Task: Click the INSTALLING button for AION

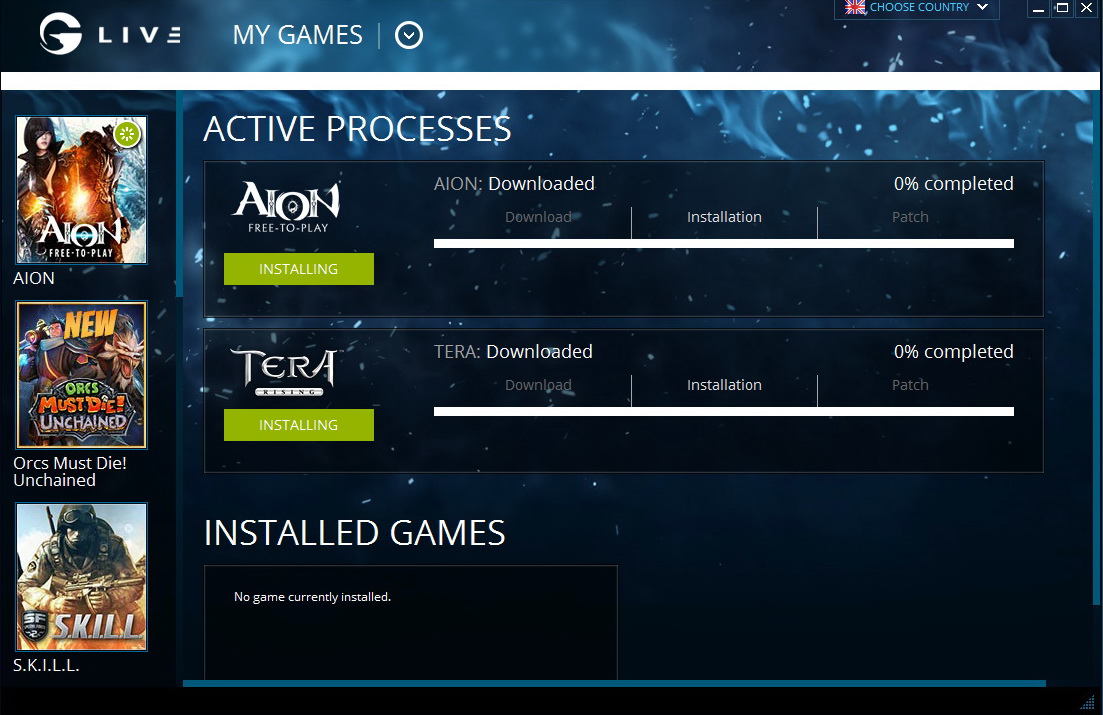Action: click(x=299, y=269)
